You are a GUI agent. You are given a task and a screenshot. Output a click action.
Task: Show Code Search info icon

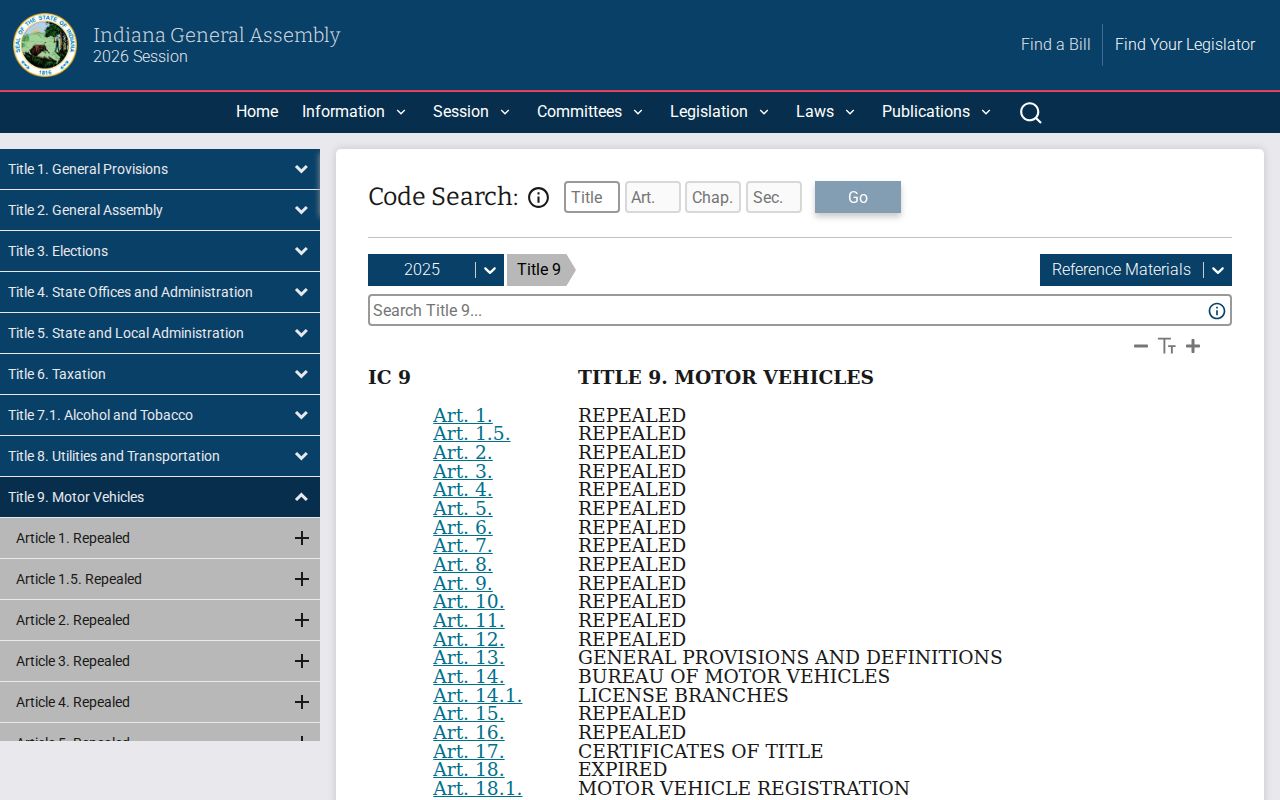pos(538,197)
